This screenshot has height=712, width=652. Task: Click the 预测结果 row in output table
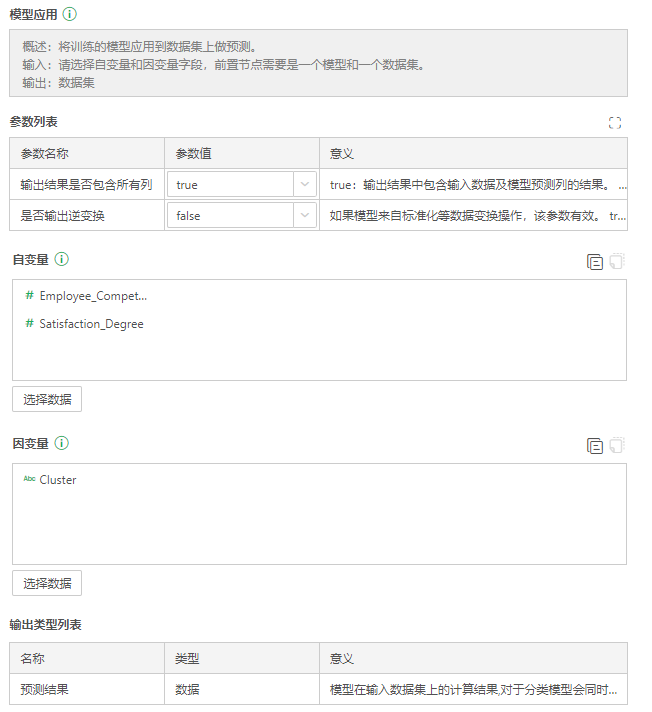pyautogui.click(x=44, y=690)
